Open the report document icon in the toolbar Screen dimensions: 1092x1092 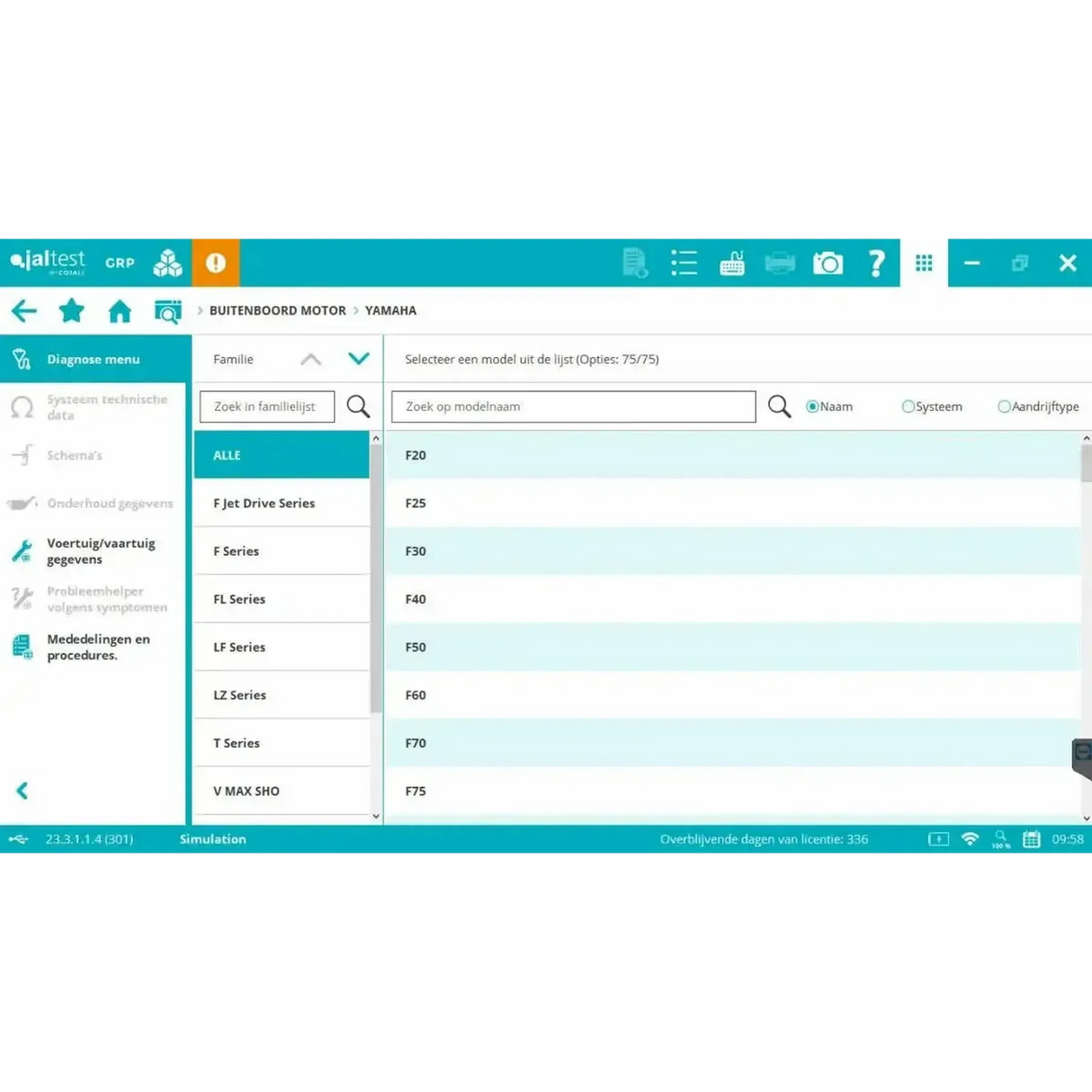[x=635, y=263]
